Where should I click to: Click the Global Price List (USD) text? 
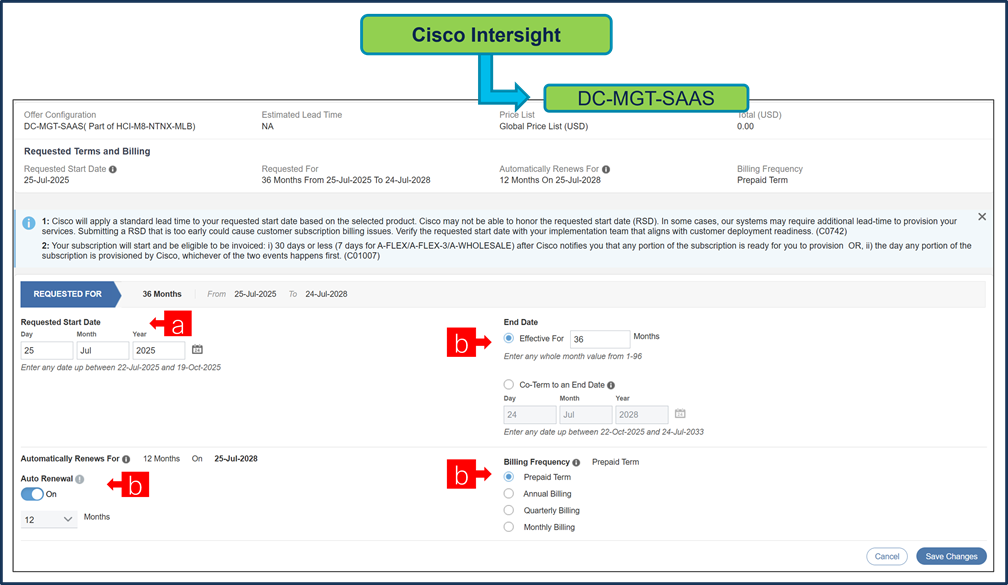click(x=543, y=127)
